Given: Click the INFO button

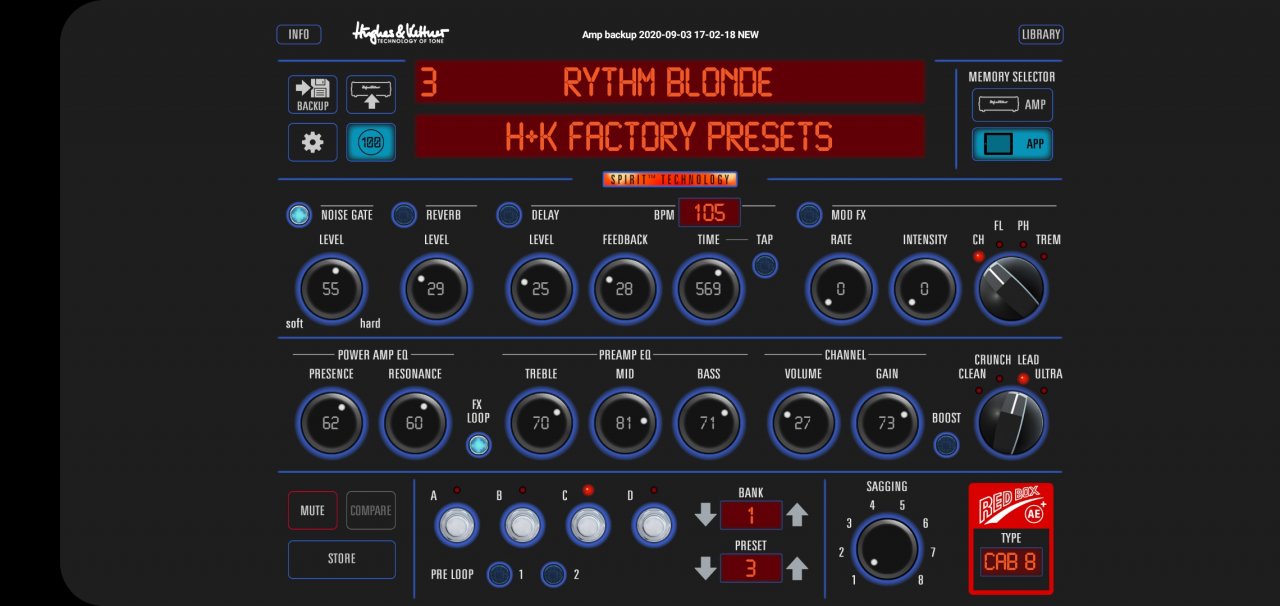Looking at the screenshot, I should [x=299, y=34].
